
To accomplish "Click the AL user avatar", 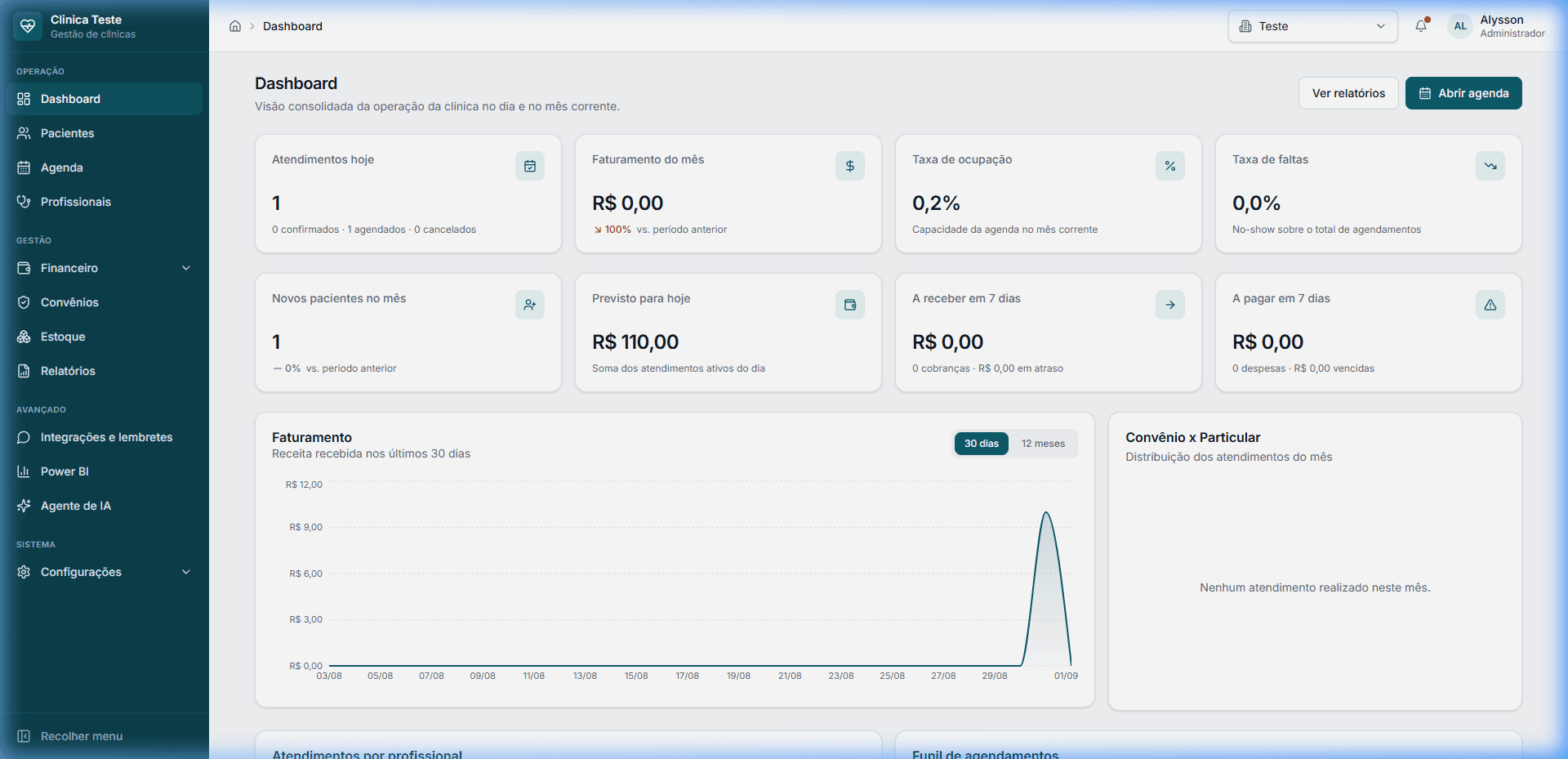I will point(1460,26).
